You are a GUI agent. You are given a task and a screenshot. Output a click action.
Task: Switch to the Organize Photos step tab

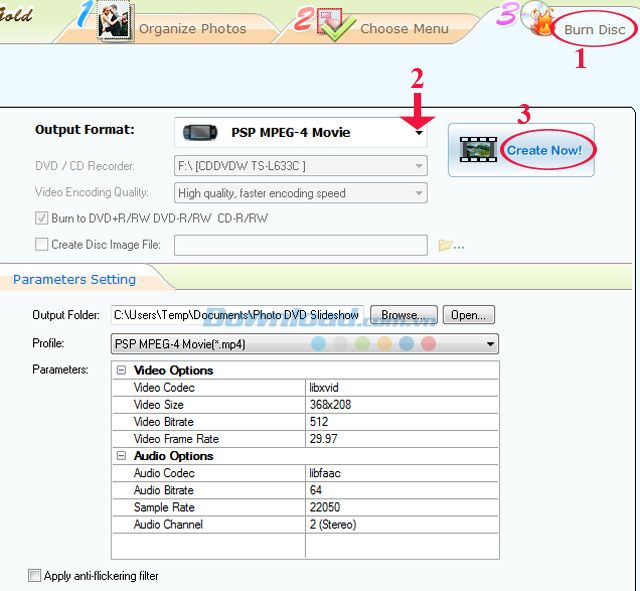pyautogui.click(x=191, y=28)
